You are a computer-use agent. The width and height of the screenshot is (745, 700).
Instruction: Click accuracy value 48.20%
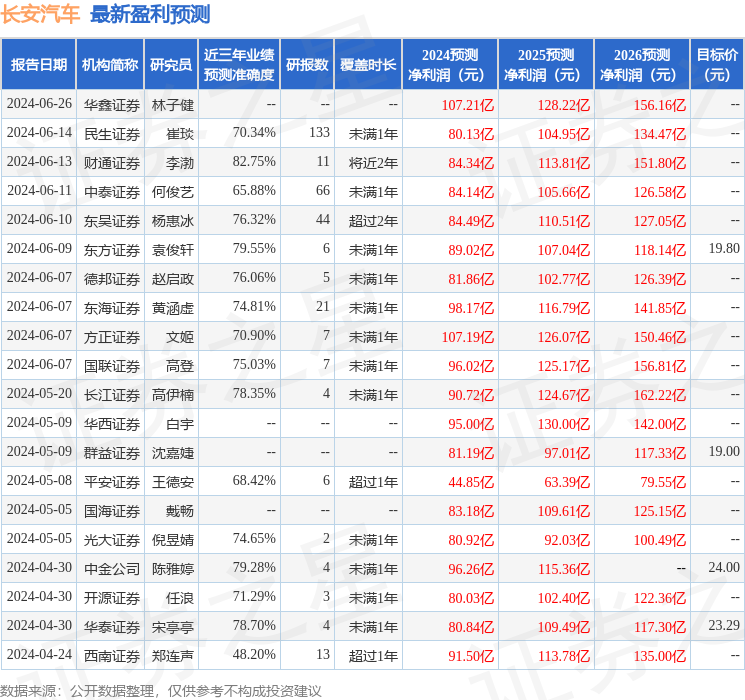click(x=254, y=654)
